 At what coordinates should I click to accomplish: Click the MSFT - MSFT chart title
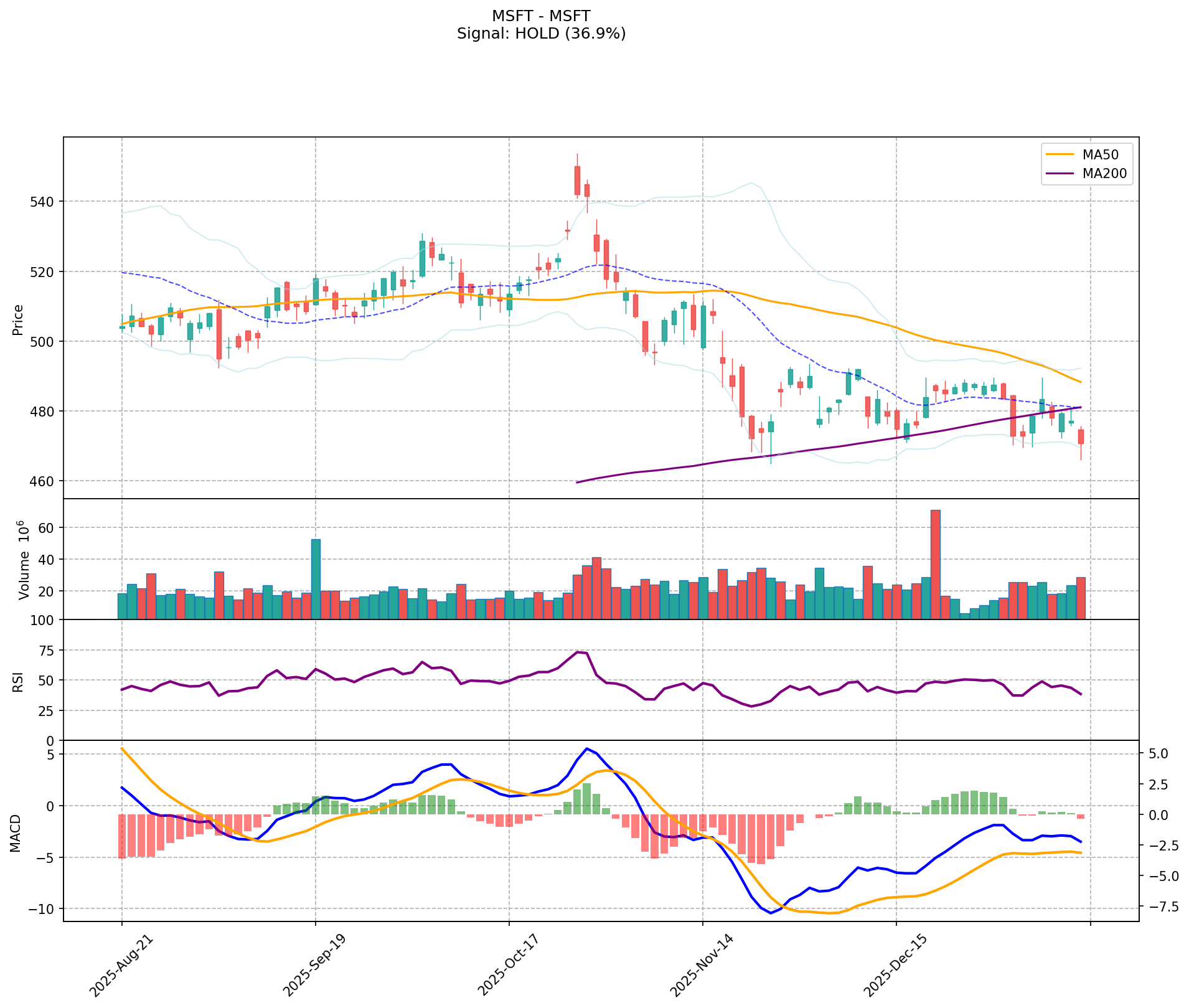point(540,16)
